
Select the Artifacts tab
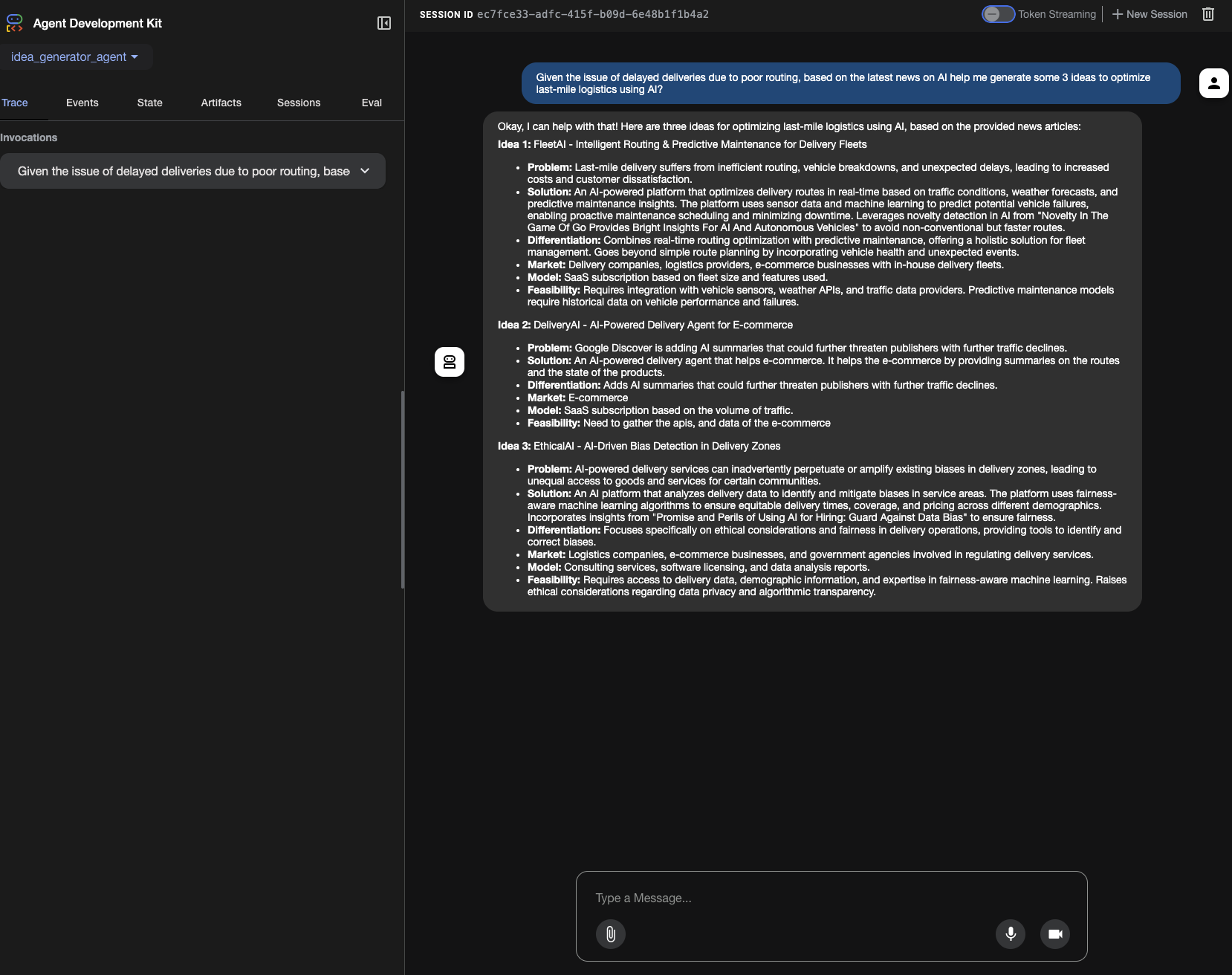pyautogui.click(x=221, y=103)
